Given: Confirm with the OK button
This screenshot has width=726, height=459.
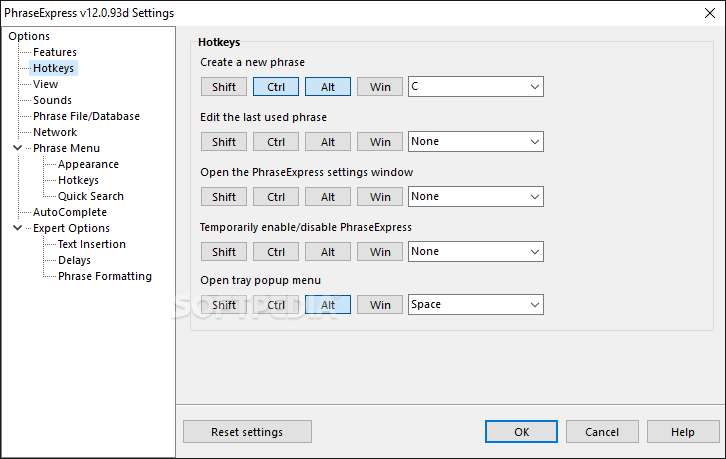Looking at the screenshot, I should (521, 432).
